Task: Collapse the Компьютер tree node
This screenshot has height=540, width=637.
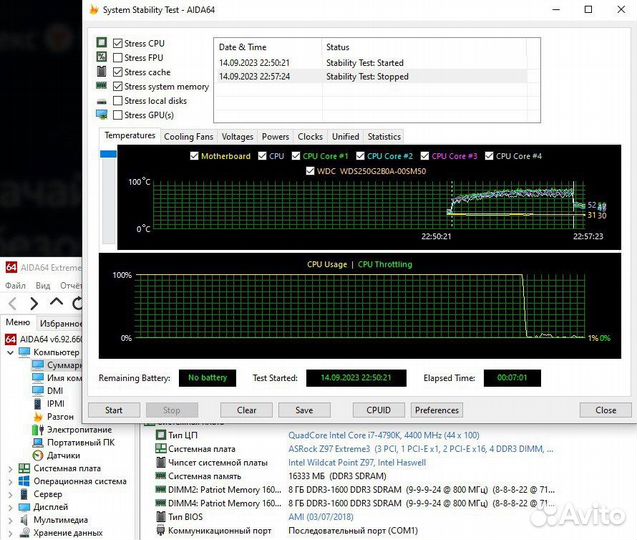Action: pyautogui.click(x=11, y=352)
